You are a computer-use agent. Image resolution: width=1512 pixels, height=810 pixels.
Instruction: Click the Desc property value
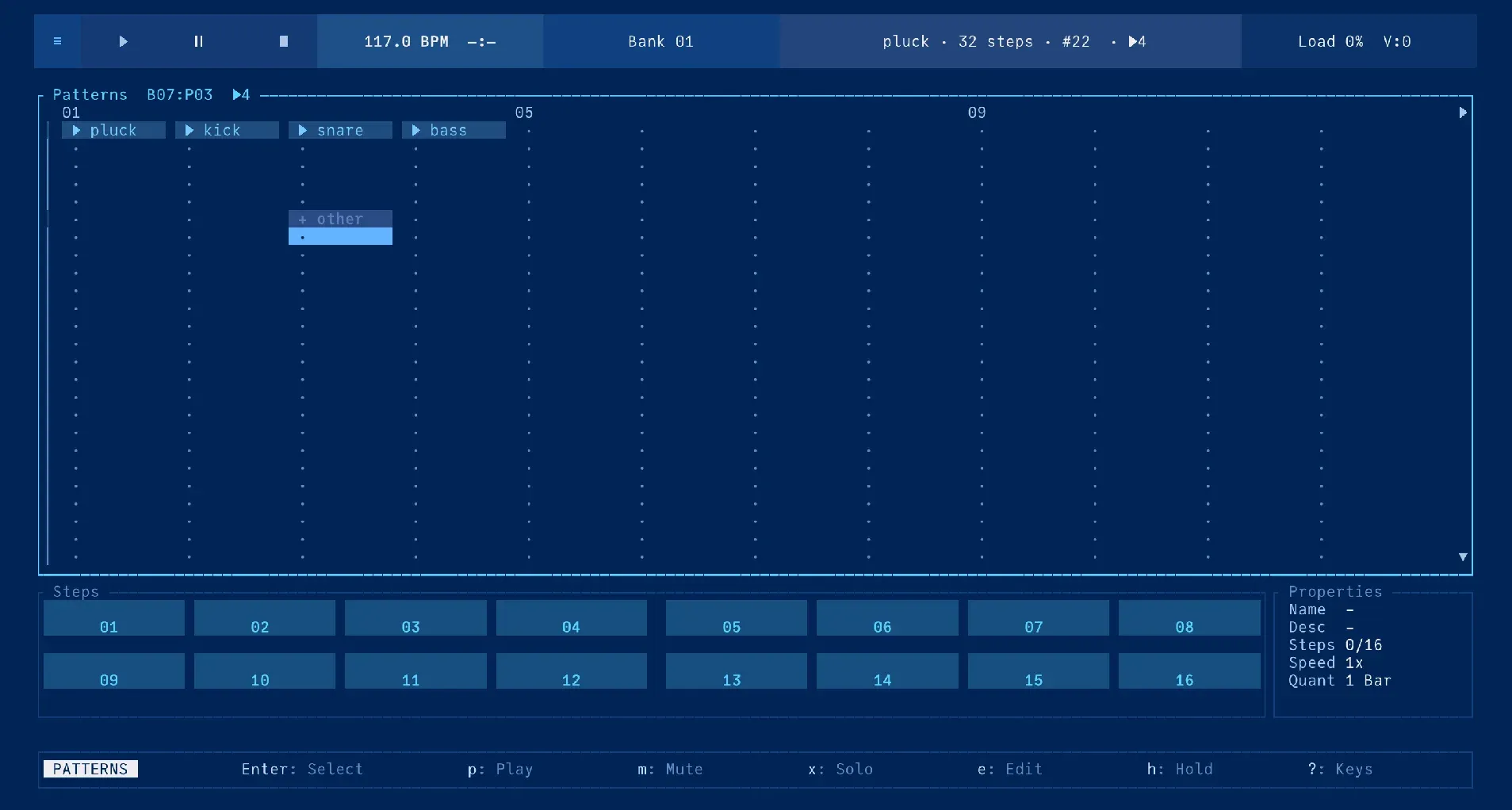click(x=1349, y=627)
